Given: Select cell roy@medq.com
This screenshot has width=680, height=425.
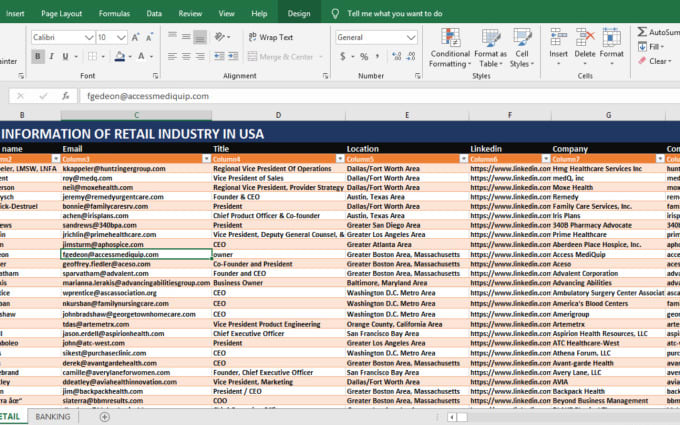Looking at the screenshot, I should point(136,178).
